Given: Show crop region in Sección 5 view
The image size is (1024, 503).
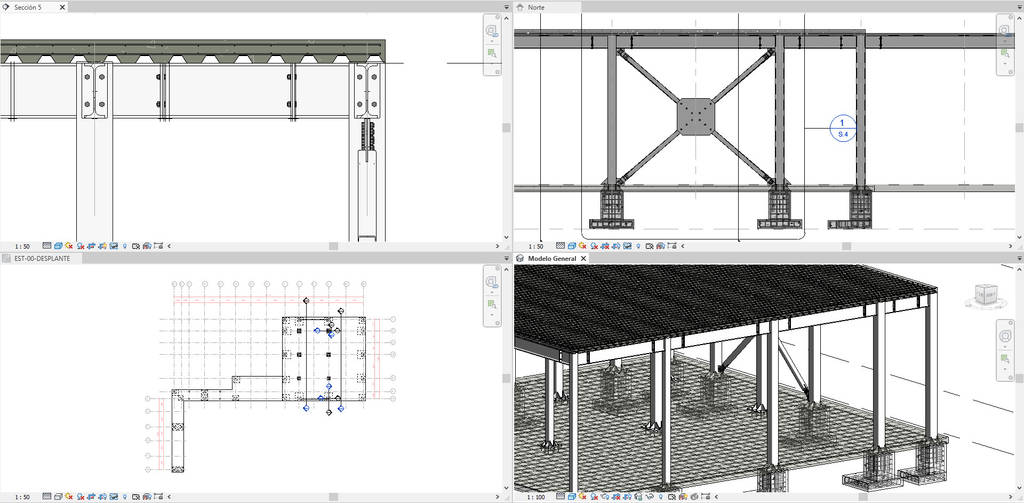Looking at the screenshot, I should coord(102,246).
